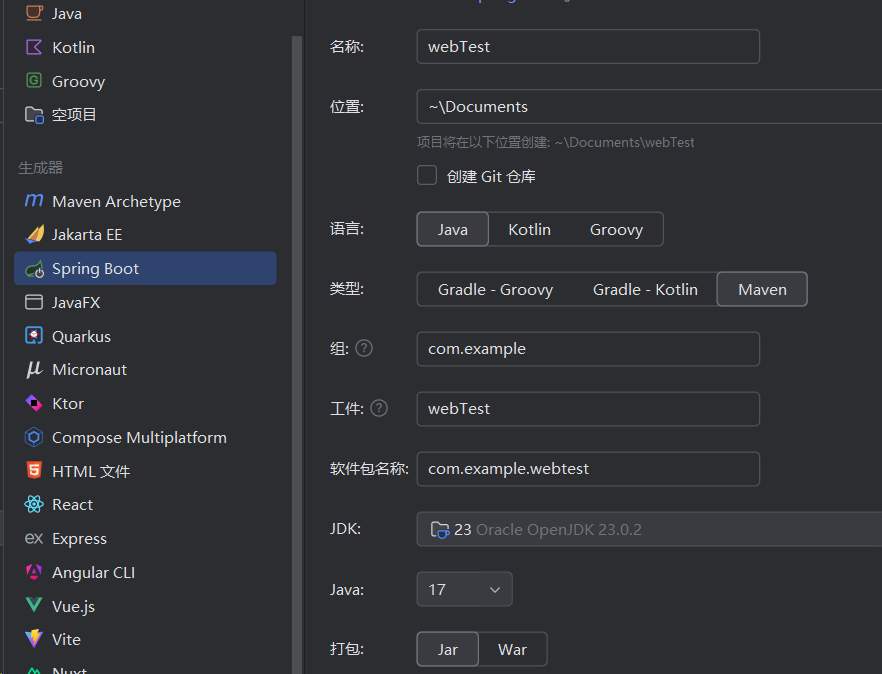Select the React list entry
The image size is (882, 674).
pyautogui.click(x=145, y=505)
